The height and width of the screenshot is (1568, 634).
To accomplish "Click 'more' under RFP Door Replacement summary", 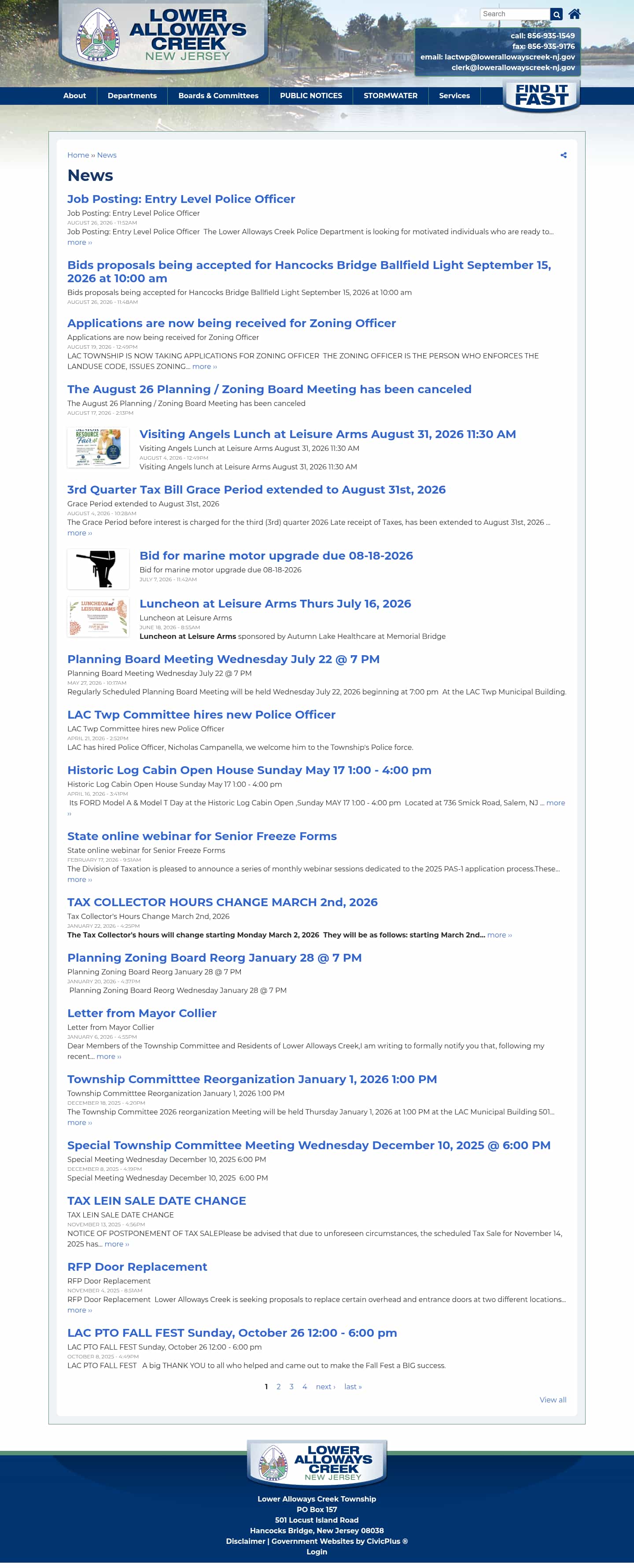I will click(x=80, y=1310).
